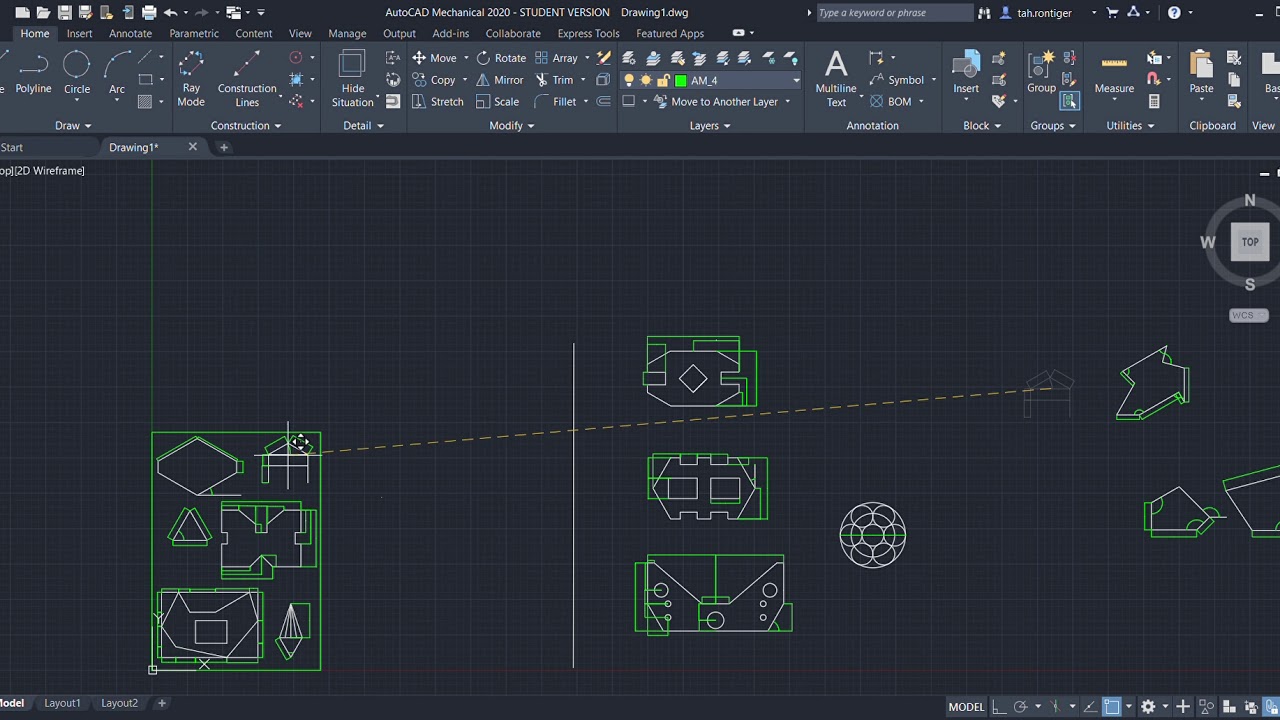The height and width of the screenshot is (720, 1280).
Task: Toggle layer freeze sun icon for AM_4
Action: pos(646,80)
